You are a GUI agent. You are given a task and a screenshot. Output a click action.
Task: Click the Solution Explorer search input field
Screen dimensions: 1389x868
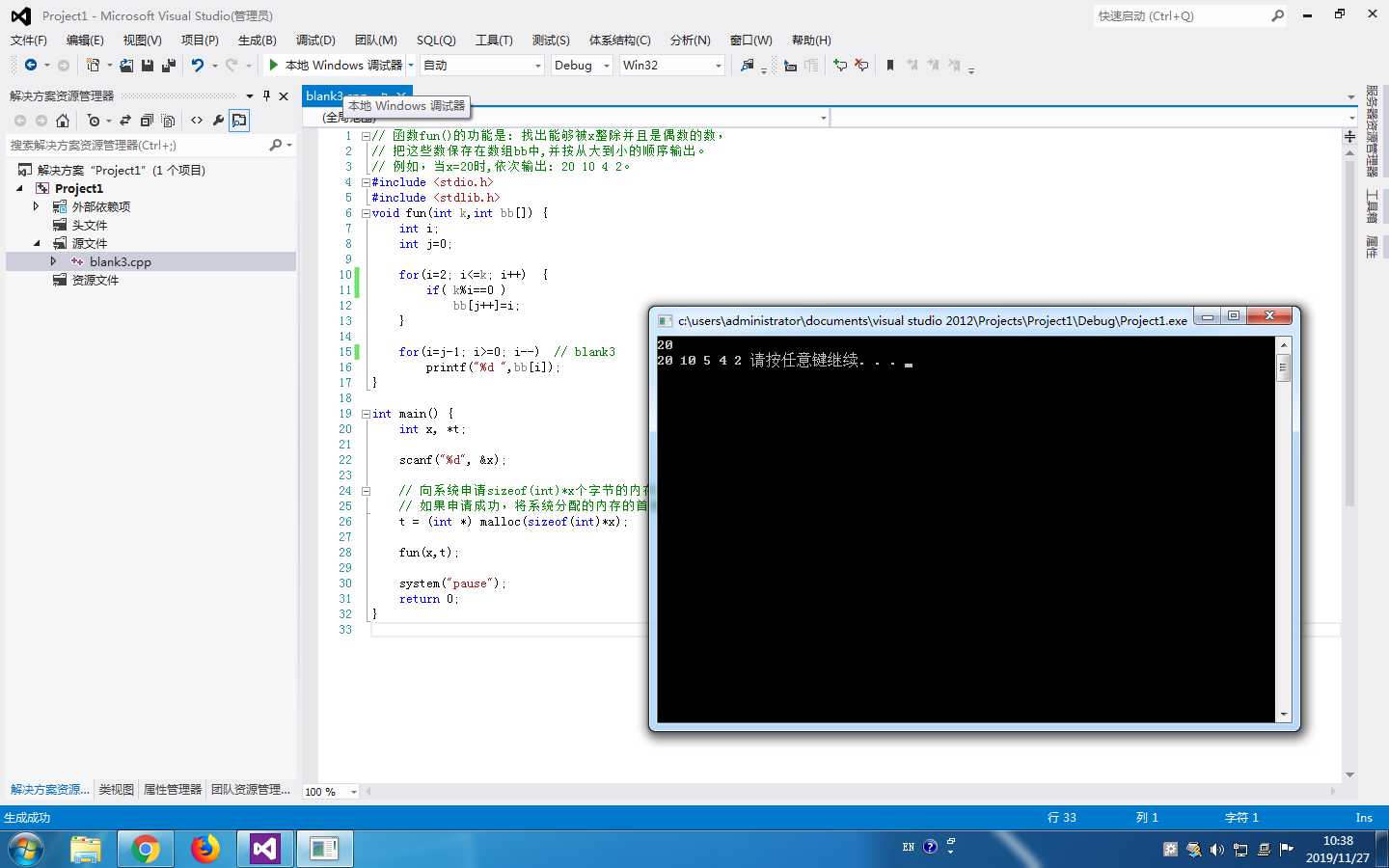tap(138, 145)
